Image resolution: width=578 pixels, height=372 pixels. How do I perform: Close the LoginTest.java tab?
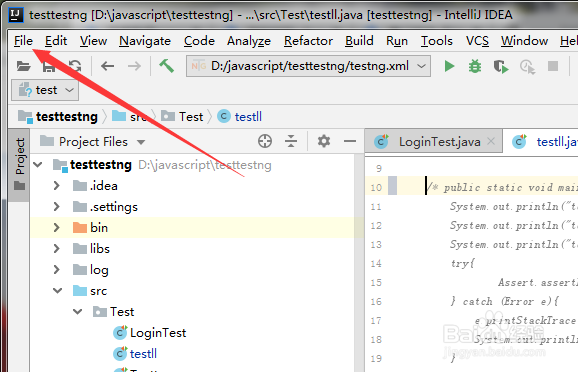[x=491, y=141]
